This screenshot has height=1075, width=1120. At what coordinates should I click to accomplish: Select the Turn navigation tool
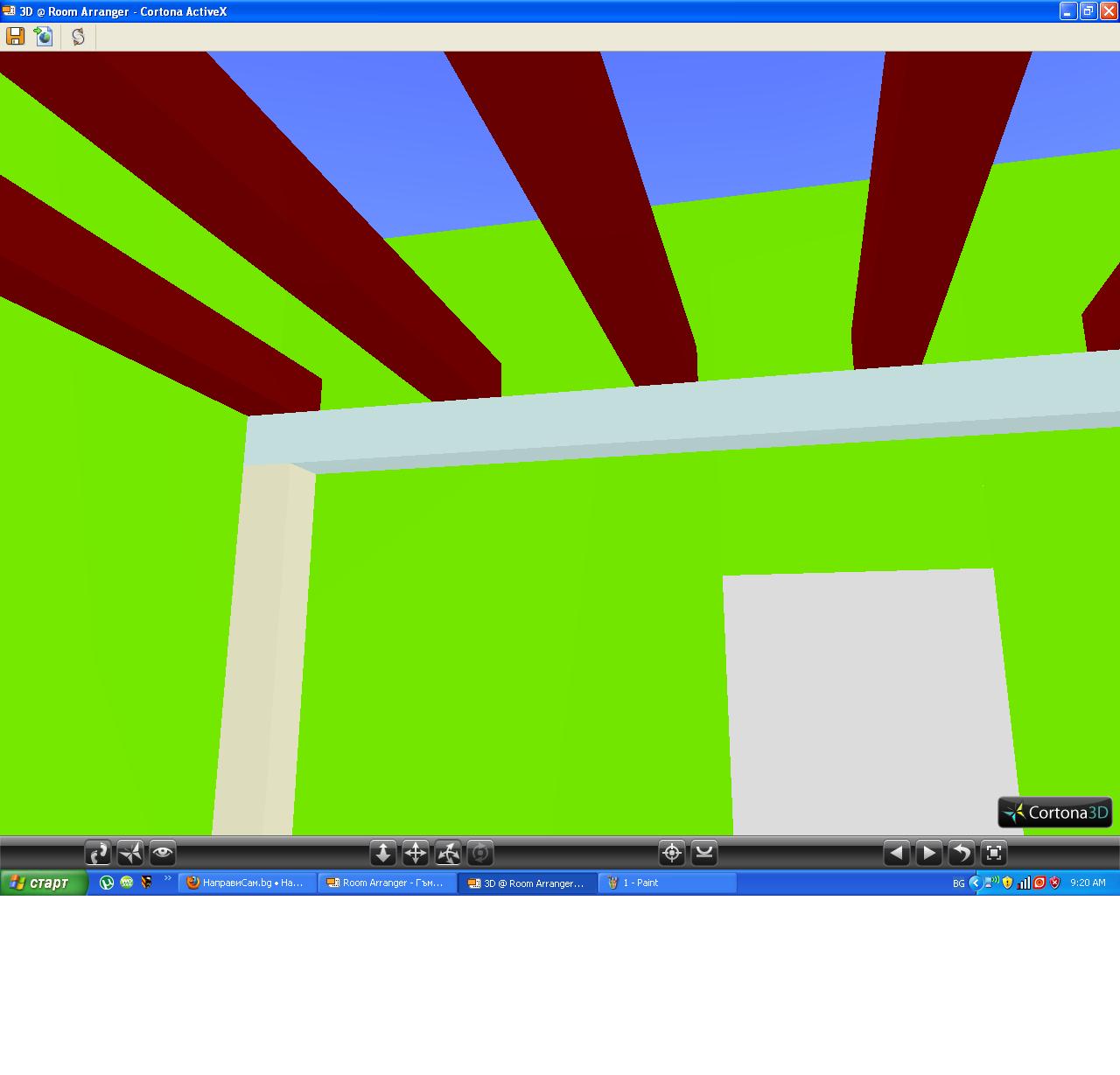[x=448, y=853]
